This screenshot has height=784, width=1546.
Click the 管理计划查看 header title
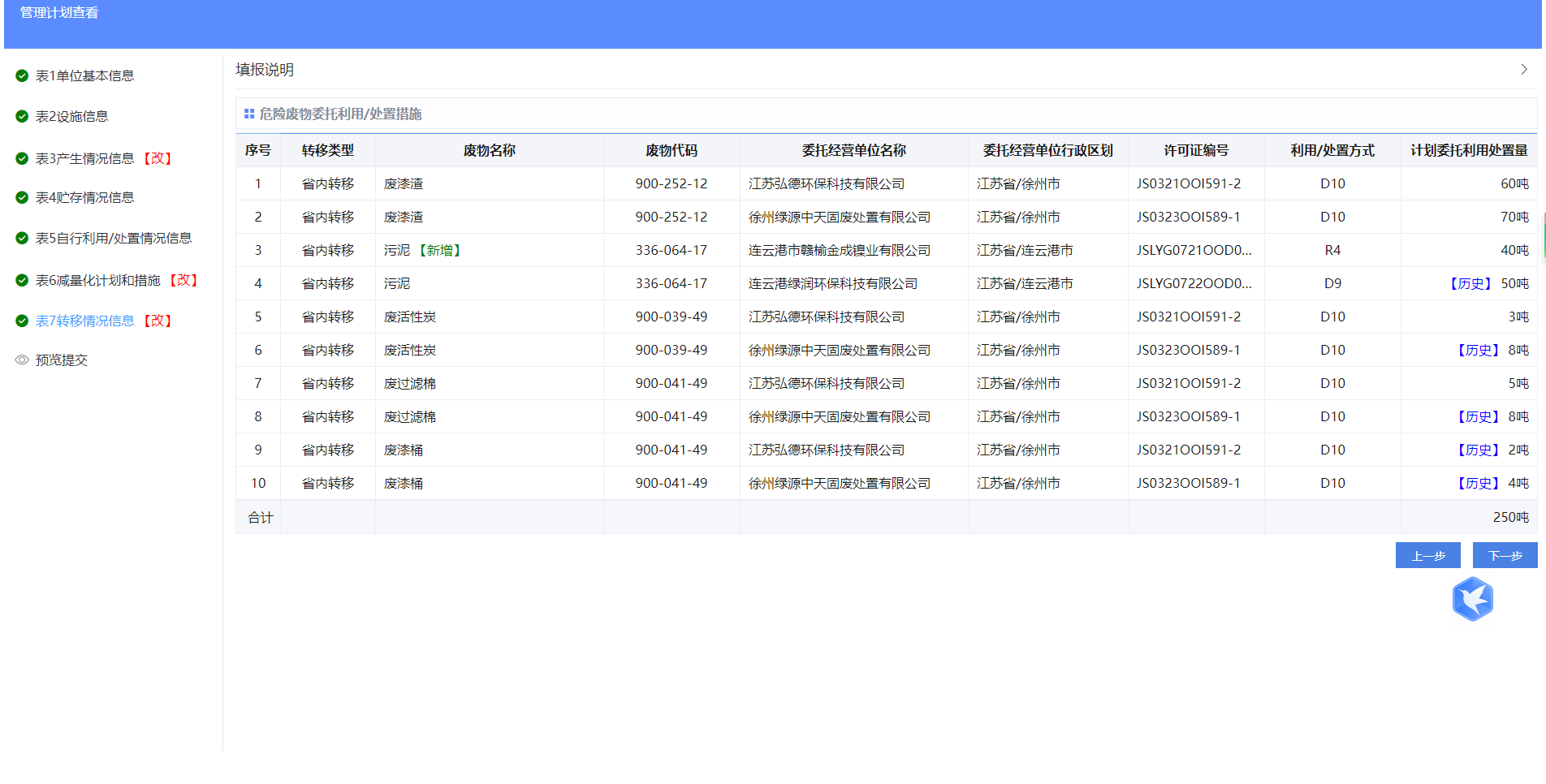pos(58,12)
